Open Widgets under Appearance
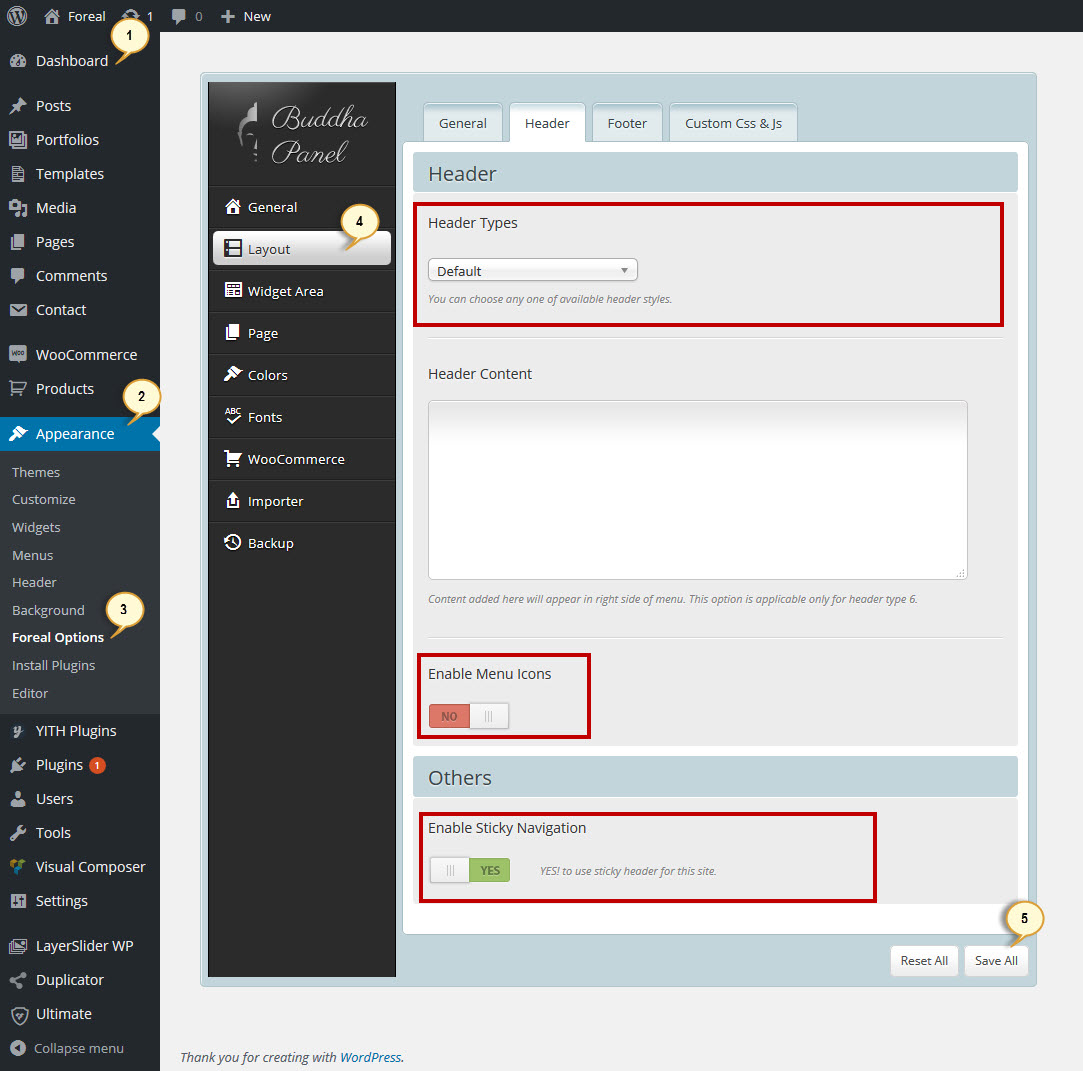The width and height of the screenshot is (1083, 1071). tap(36, 528)
